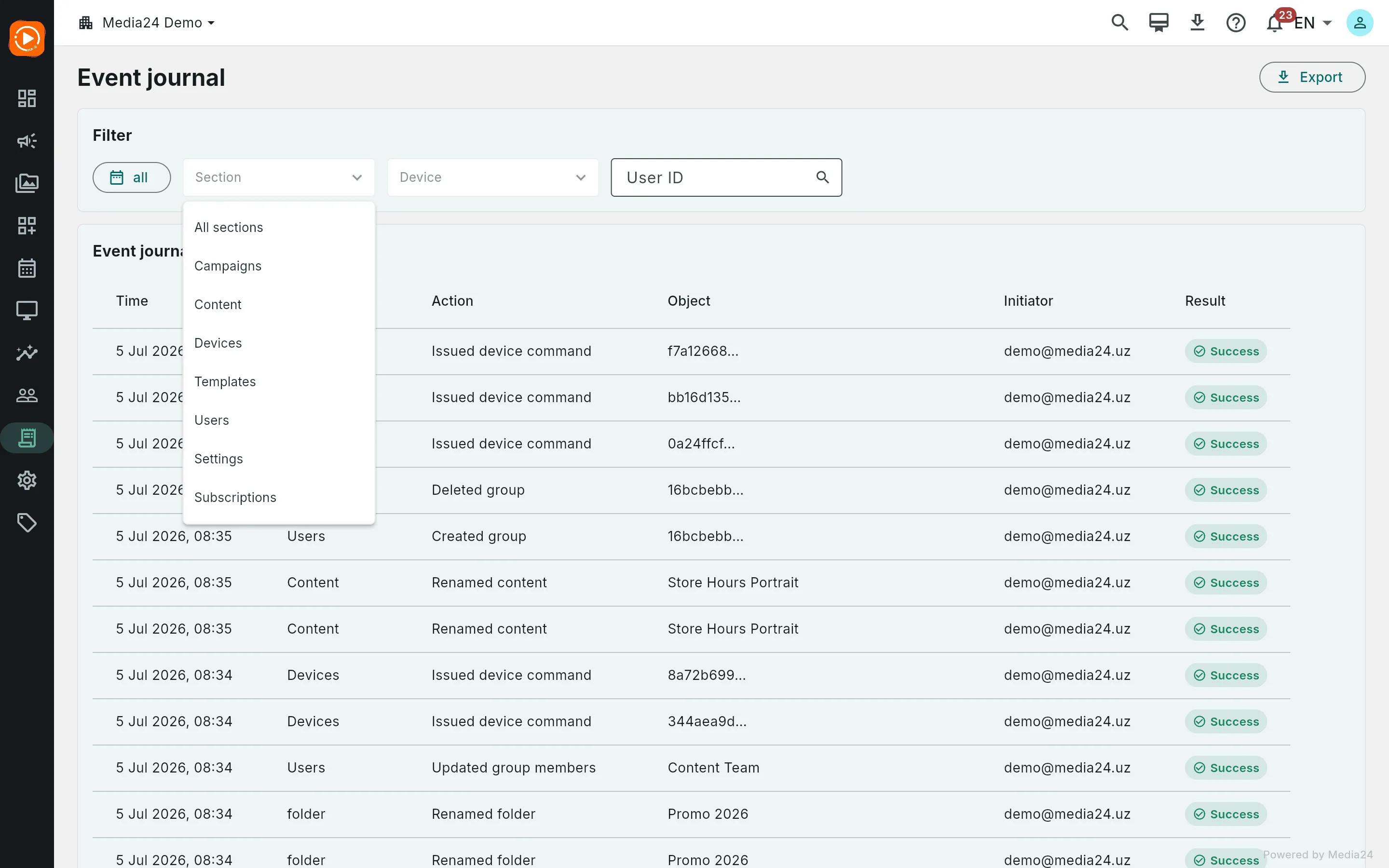Click the Media24 logo in sidebar
Screen dimensions: 1389x868
click(x=27, y=39)
